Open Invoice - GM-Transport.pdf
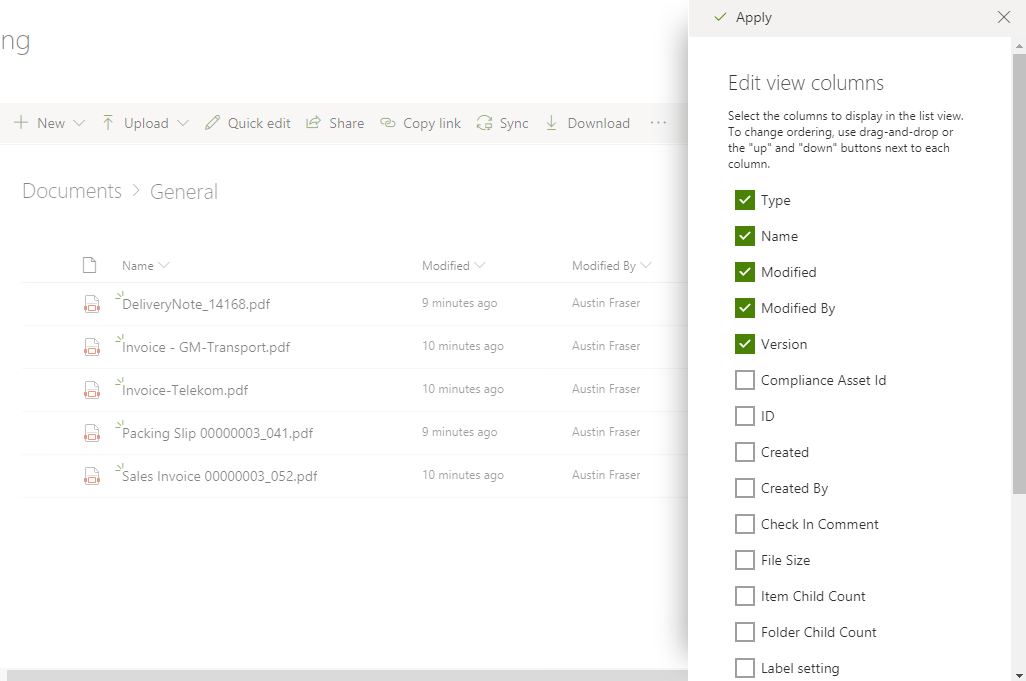The height and width of the screenshot is (681, 1026). [205, 347]
